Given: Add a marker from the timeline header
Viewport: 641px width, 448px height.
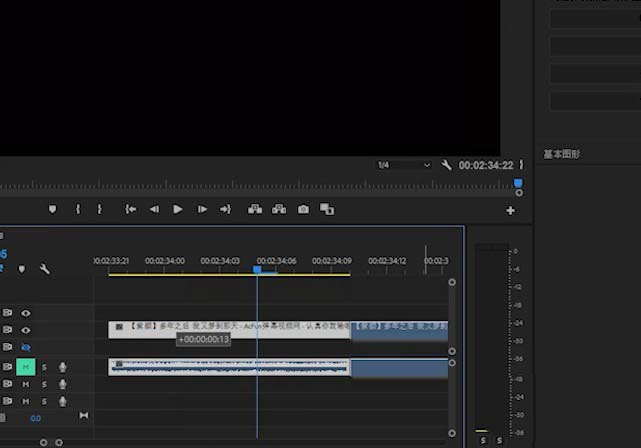Looking at the screenshot, I should pyautogui.click(x=22, y=269).
